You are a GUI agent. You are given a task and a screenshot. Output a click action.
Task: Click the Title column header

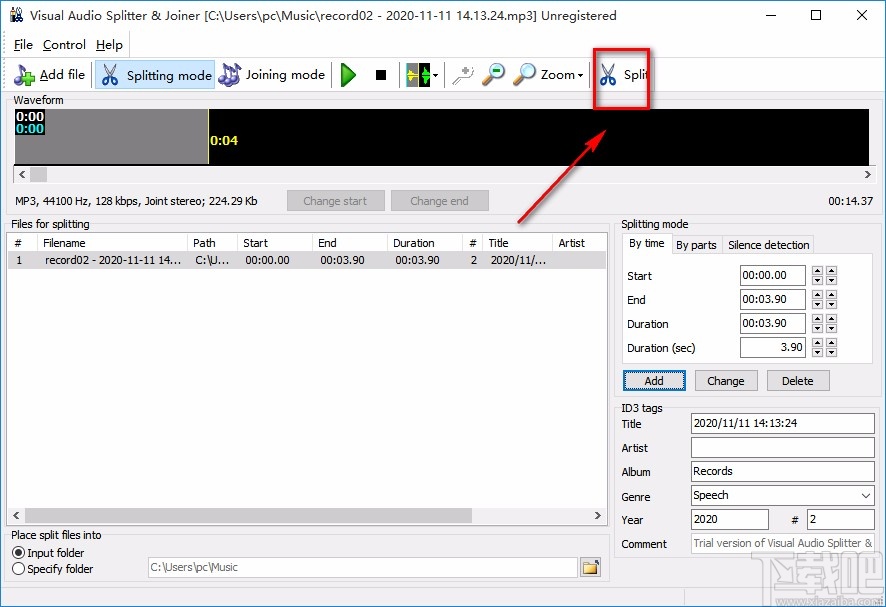[x=517, y=243]
